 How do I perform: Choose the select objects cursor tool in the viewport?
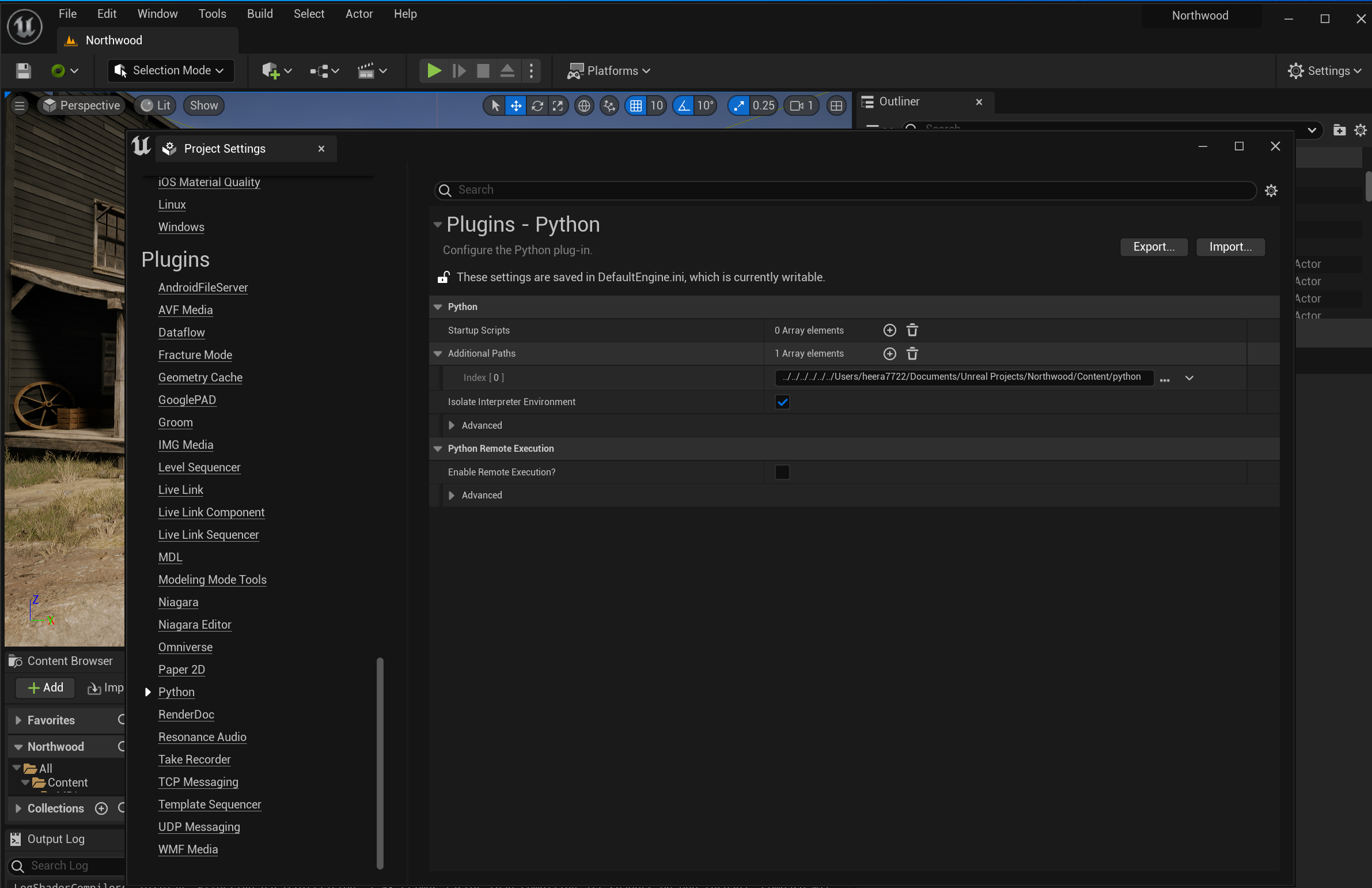(495, 105)
